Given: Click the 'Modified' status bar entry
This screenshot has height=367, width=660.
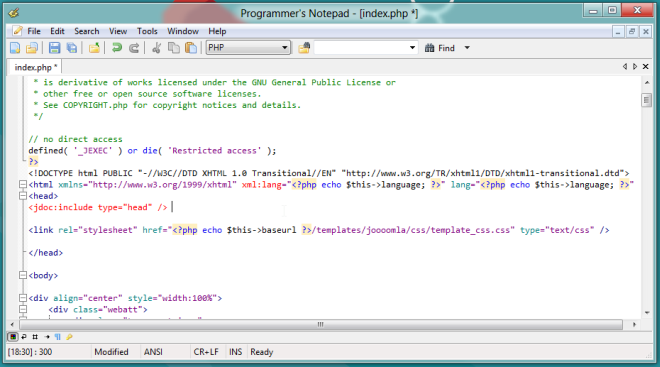Looking at the screenshot, I should (111, 352).
